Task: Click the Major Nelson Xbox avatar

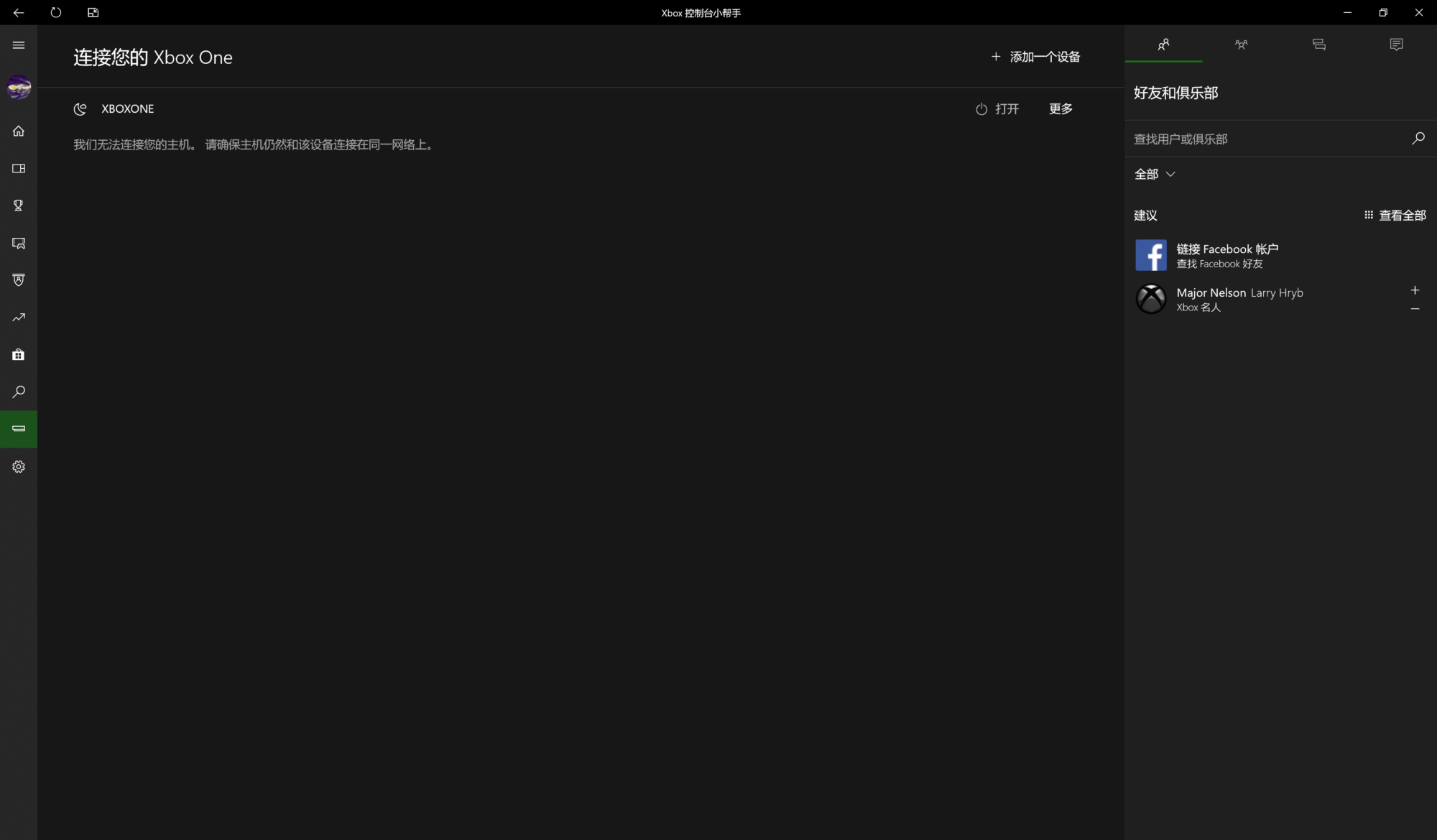Action: click(x=1151, y=298)
